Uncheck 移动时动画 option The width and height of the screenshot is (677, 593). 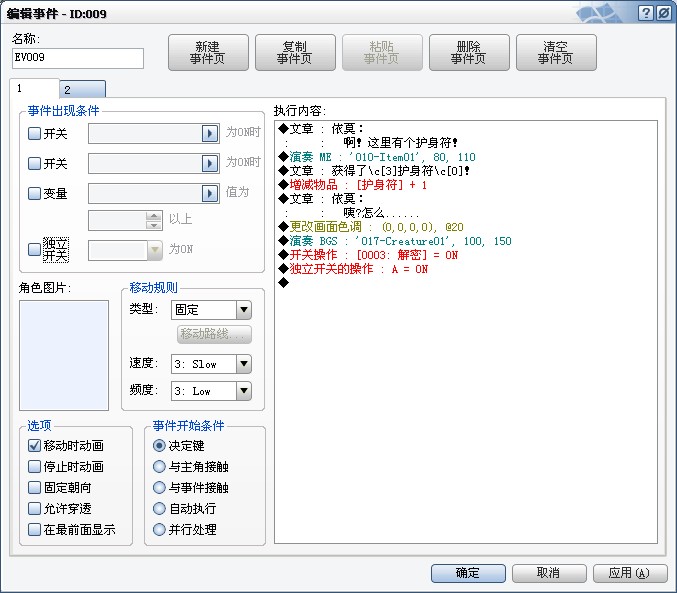tap(34, 445)
